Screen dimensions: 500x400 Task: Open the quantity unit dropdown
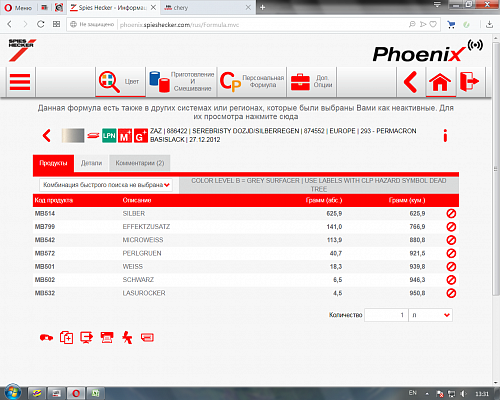(x=431, y=315)
